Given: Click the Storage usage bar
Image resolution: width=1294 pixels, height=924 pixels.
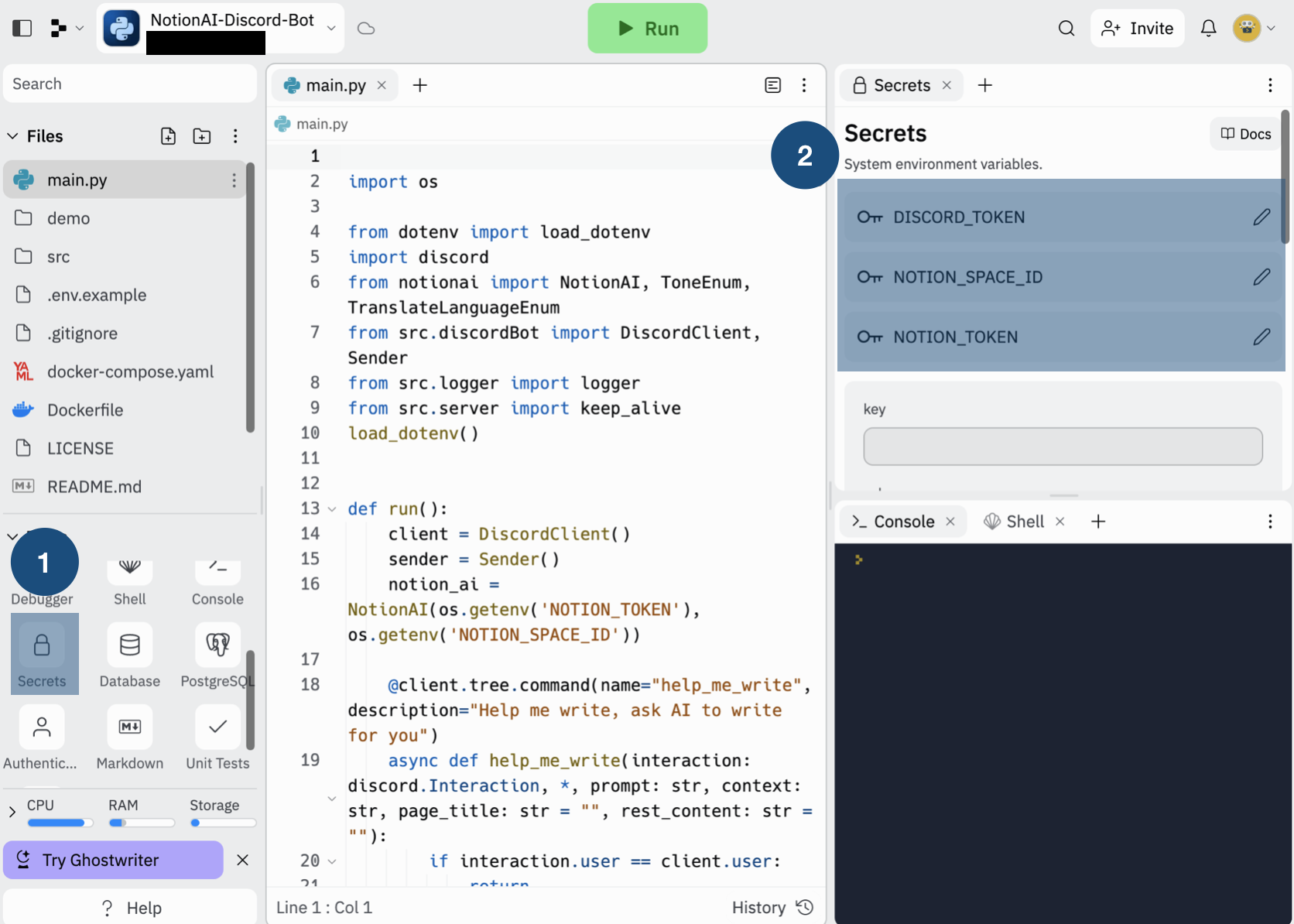Looking at the screenshot, I should tap(223, 823).
